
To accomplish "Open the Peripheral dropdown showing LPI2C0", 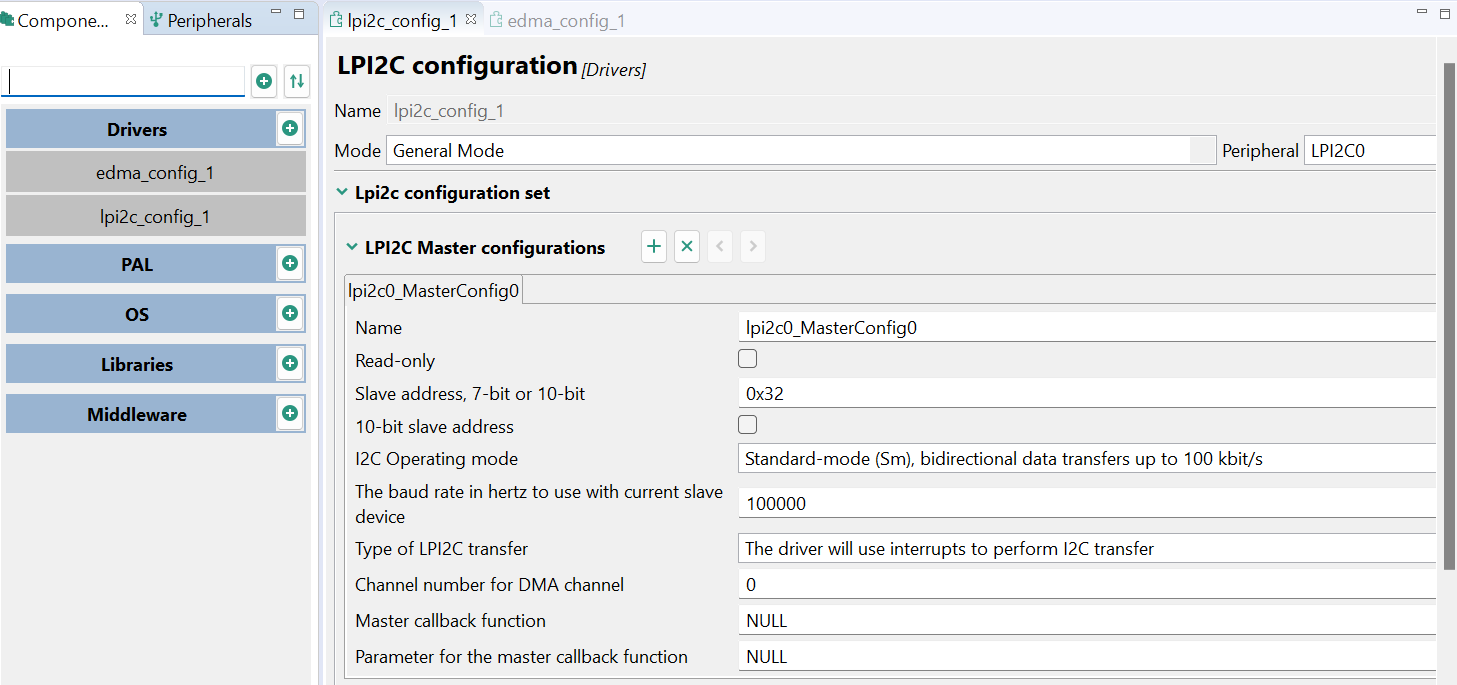I will (1370, 151).
